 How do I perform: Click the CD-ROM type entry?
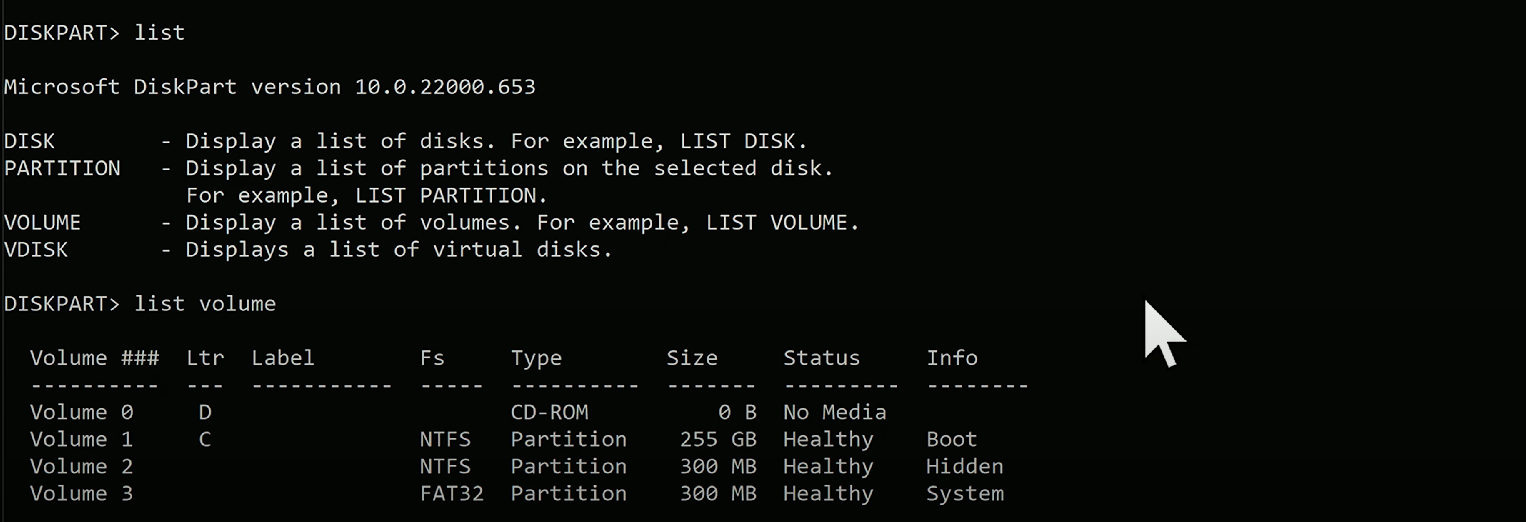coord(549,412)
